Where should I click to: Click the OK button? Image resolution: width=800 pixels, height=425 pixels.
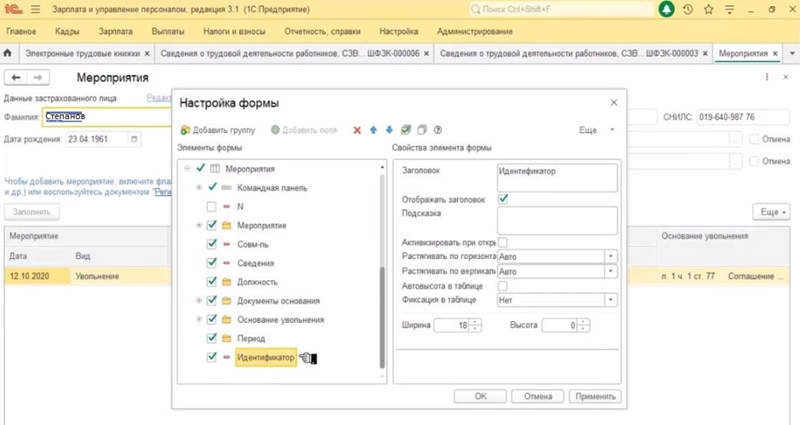coord(480,396)
